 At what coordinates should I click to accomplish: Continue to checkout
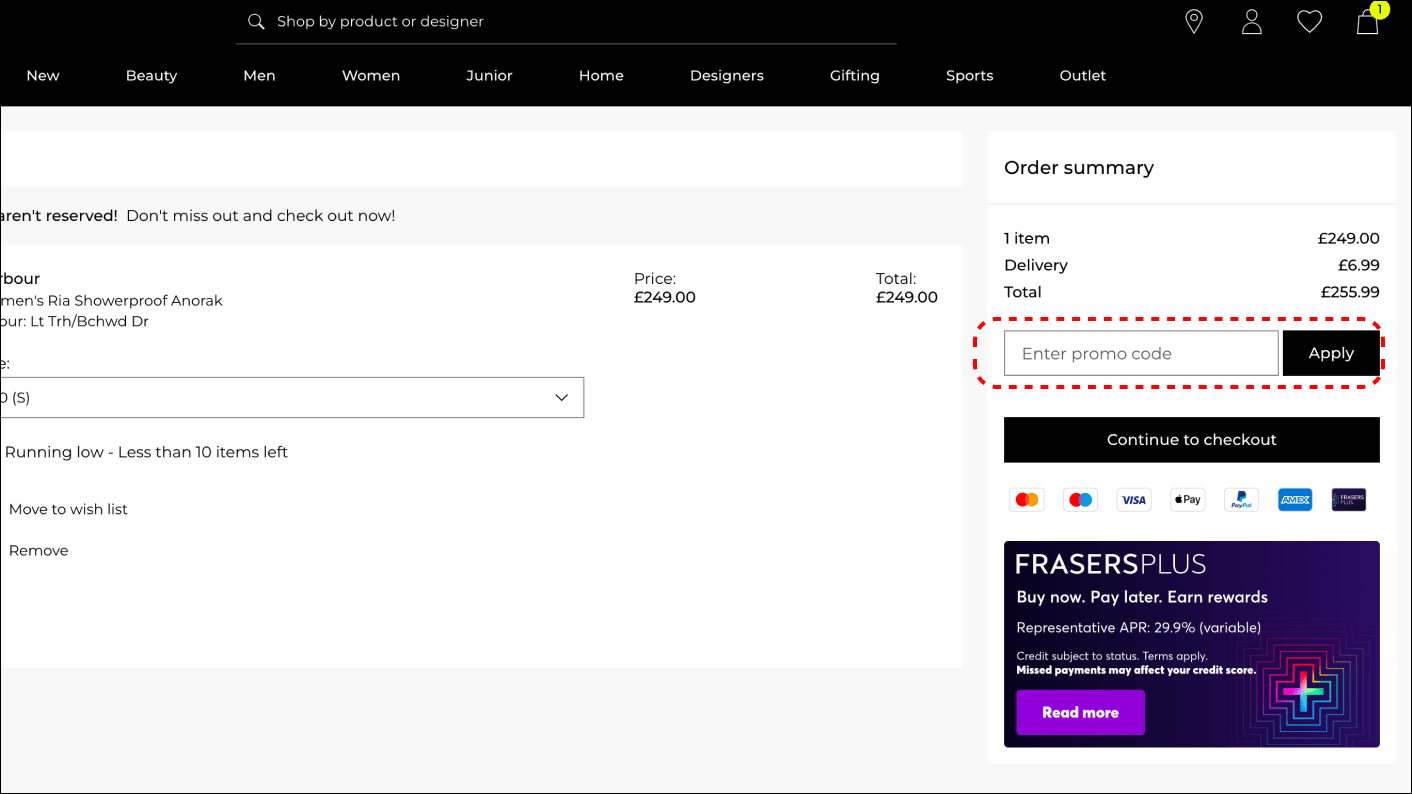1192,440
